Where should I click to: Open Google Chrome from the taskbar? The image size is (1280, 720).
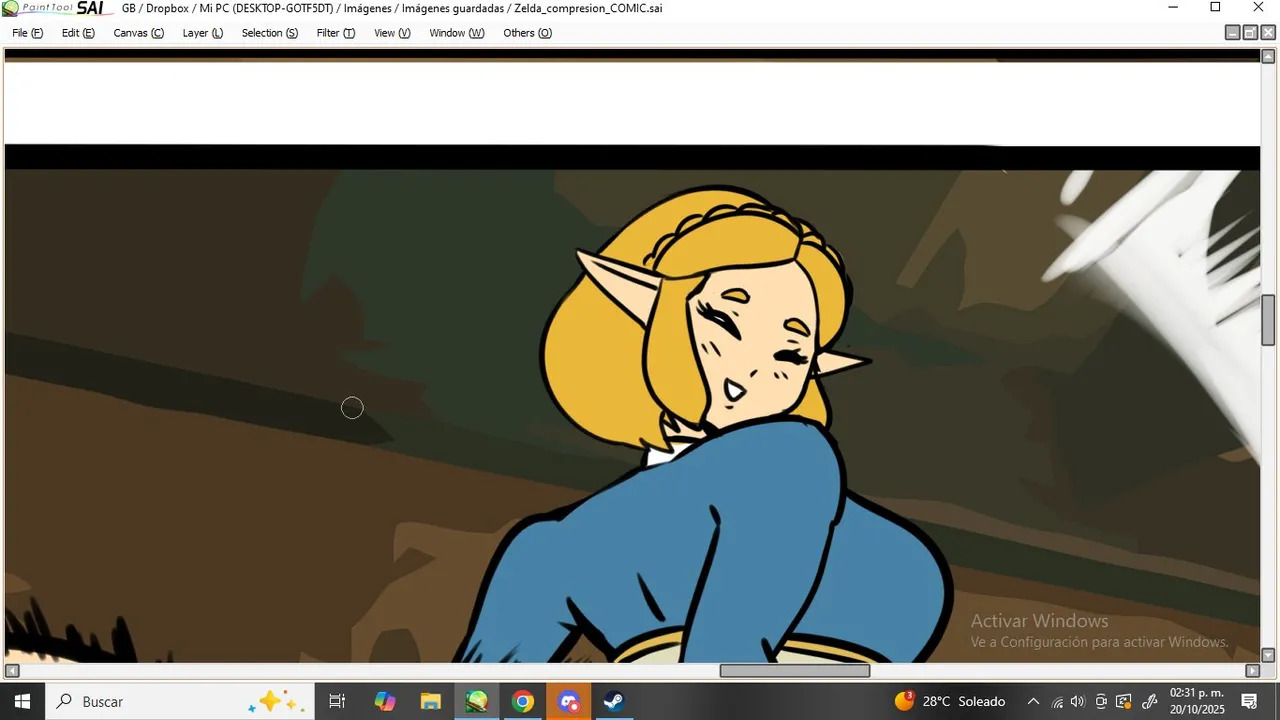coord(522,701)
